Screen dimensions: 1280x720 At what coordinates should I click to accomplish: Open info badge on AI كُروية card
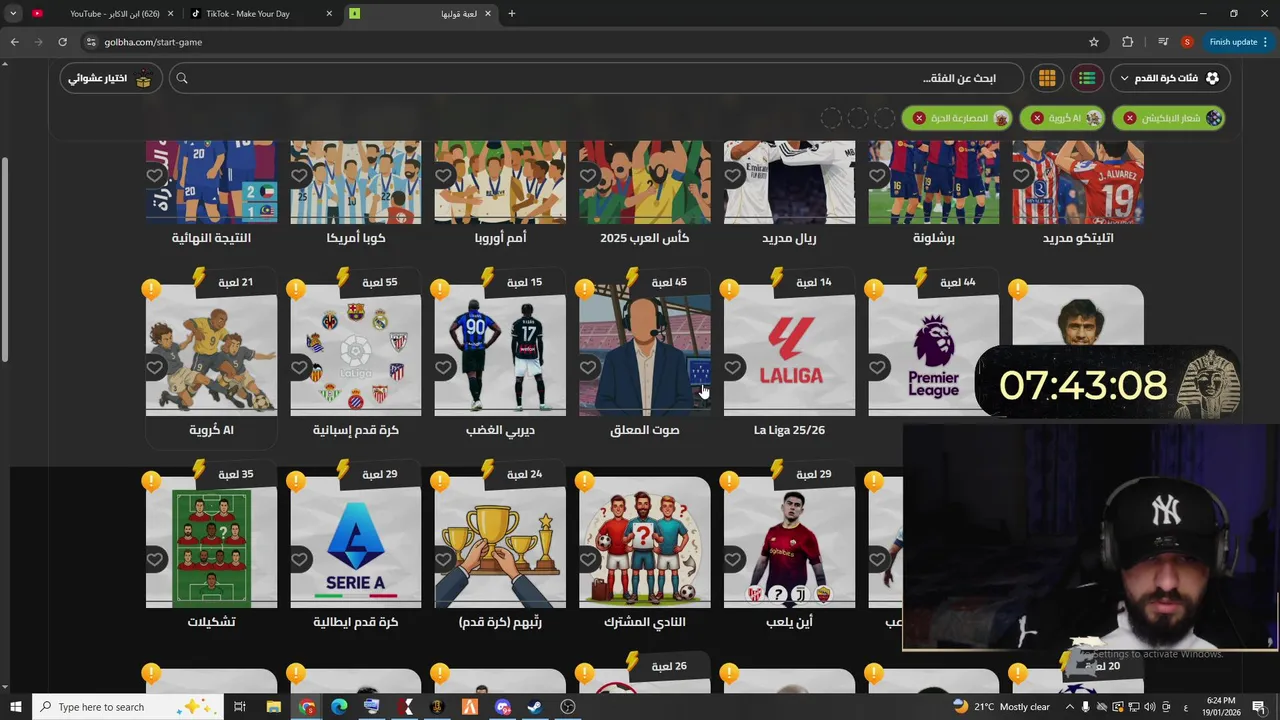click(x=151, y=290)
